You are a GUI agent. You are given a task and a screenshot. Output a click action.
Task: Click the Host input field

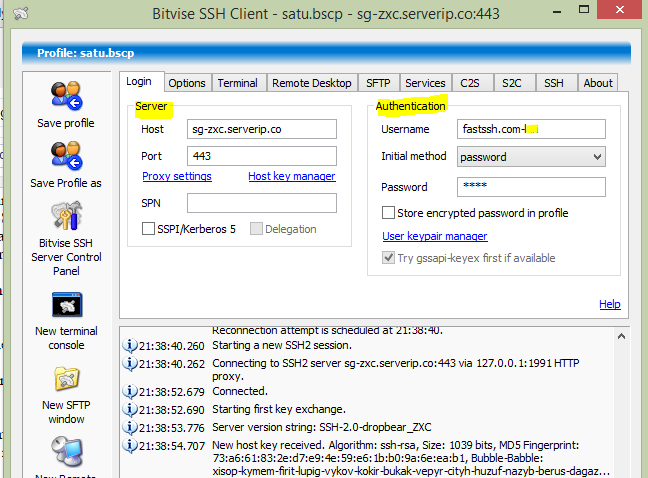pyautogui.click(x=262, y=129)
